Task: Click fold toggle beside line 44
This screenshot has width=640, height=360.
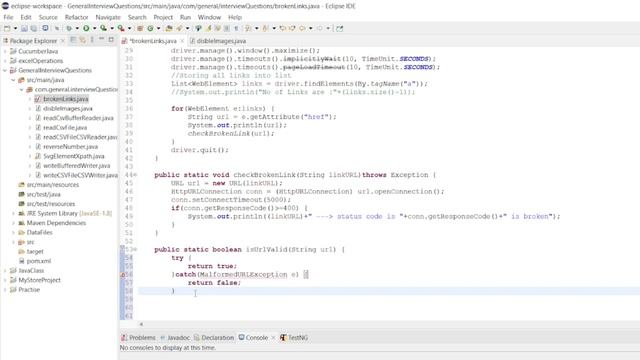Action: [135, 175]
